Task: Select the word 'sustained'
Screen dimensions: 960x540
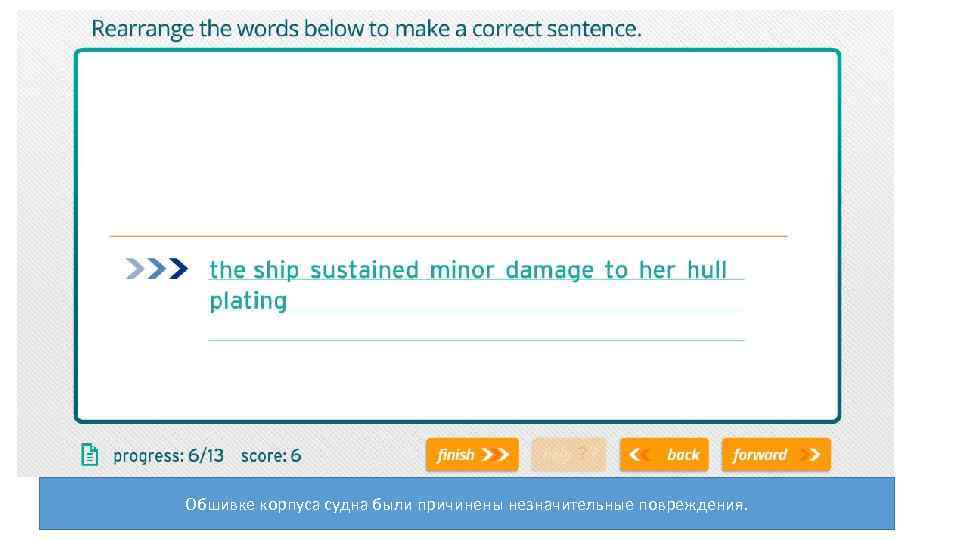Action: pos(364,270)
